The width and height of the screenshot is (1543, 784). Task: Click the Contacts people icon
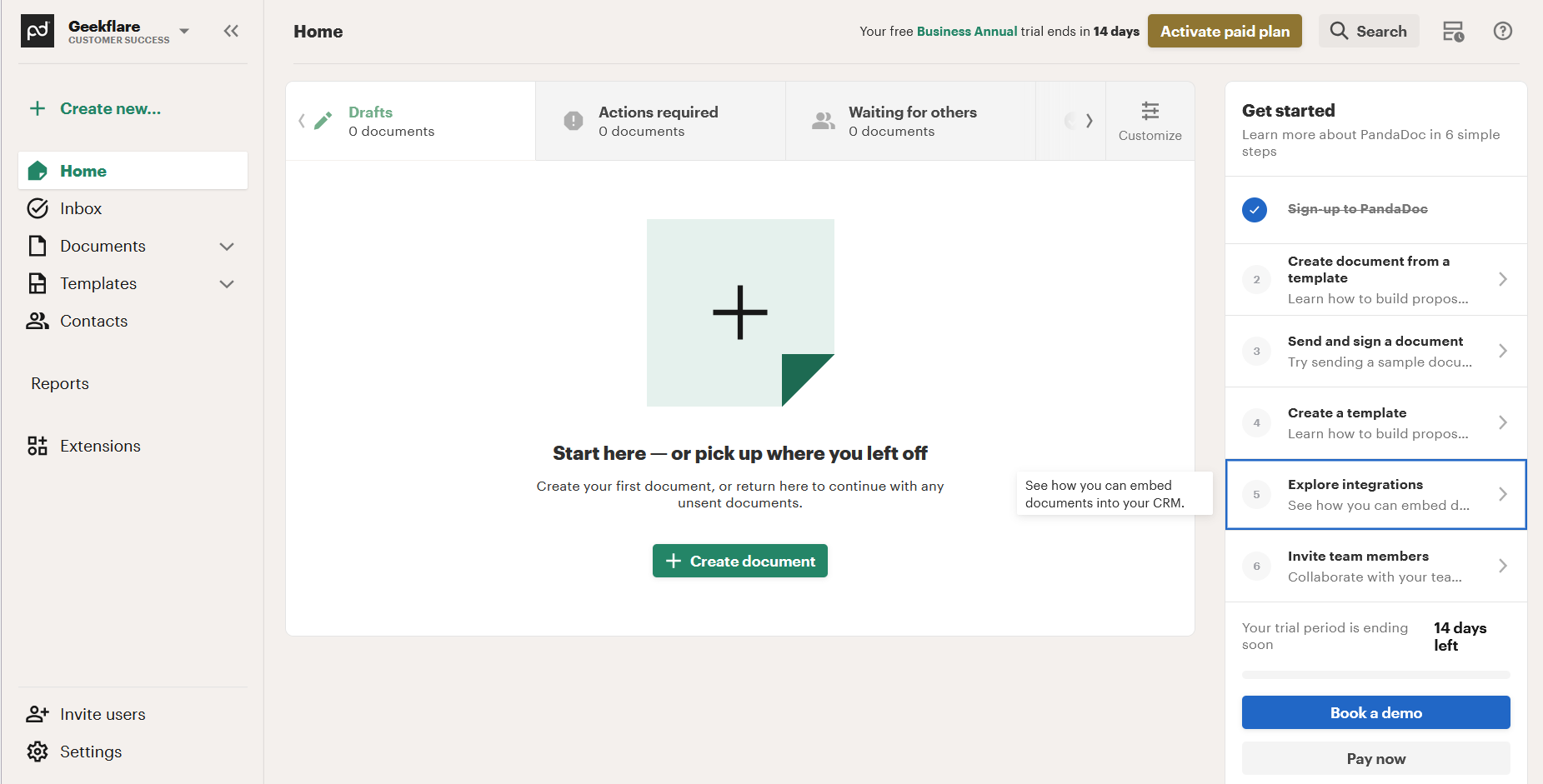tap(38, 321)
